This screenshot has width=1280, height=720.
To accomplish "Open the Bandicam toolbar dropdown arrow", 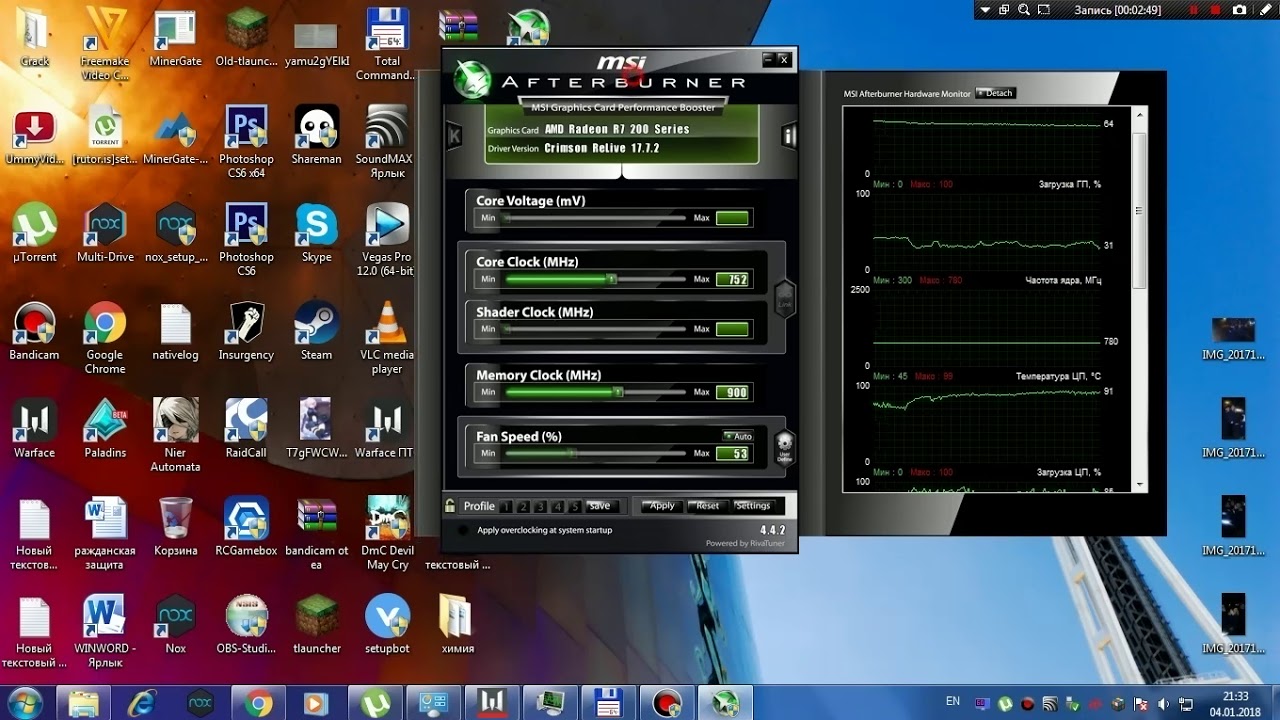I will 985,10.
